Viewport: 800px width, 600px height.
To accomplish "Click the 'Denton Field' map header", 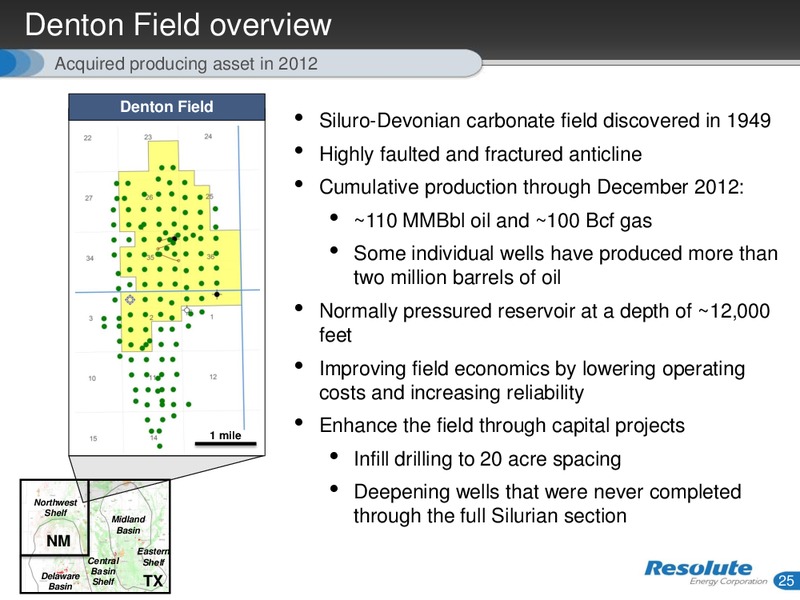I will tap(167, 107).
